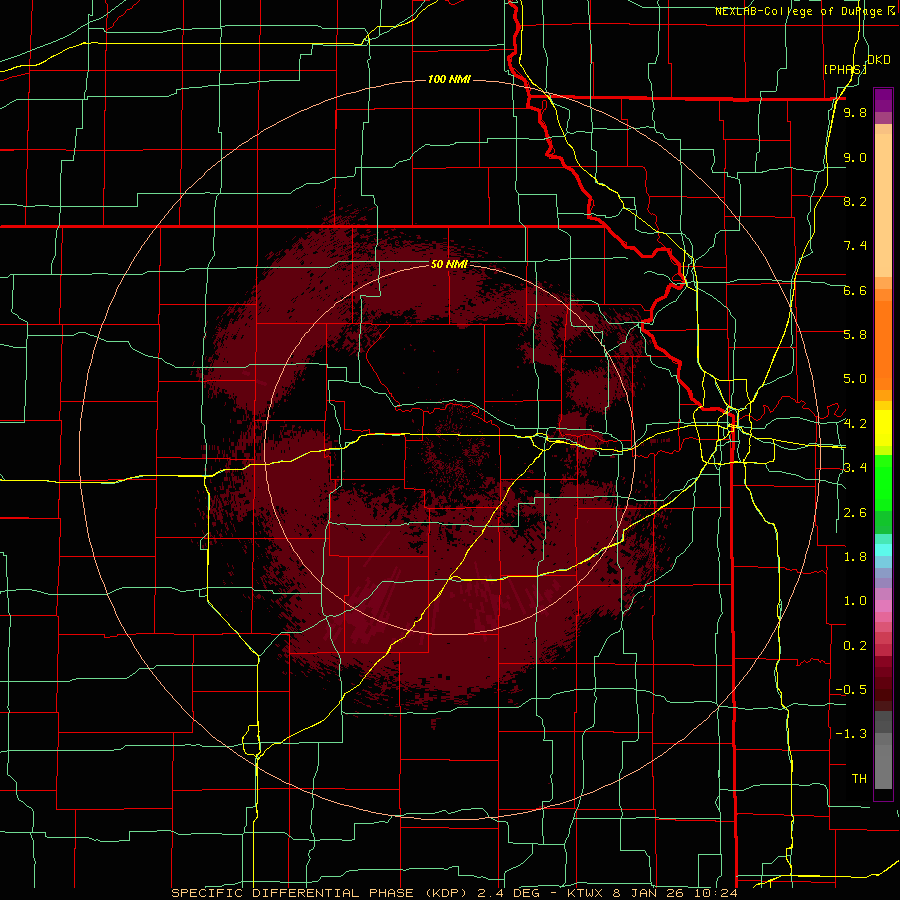Pick the pink color band in legend
900x900 pixels.
883,606
